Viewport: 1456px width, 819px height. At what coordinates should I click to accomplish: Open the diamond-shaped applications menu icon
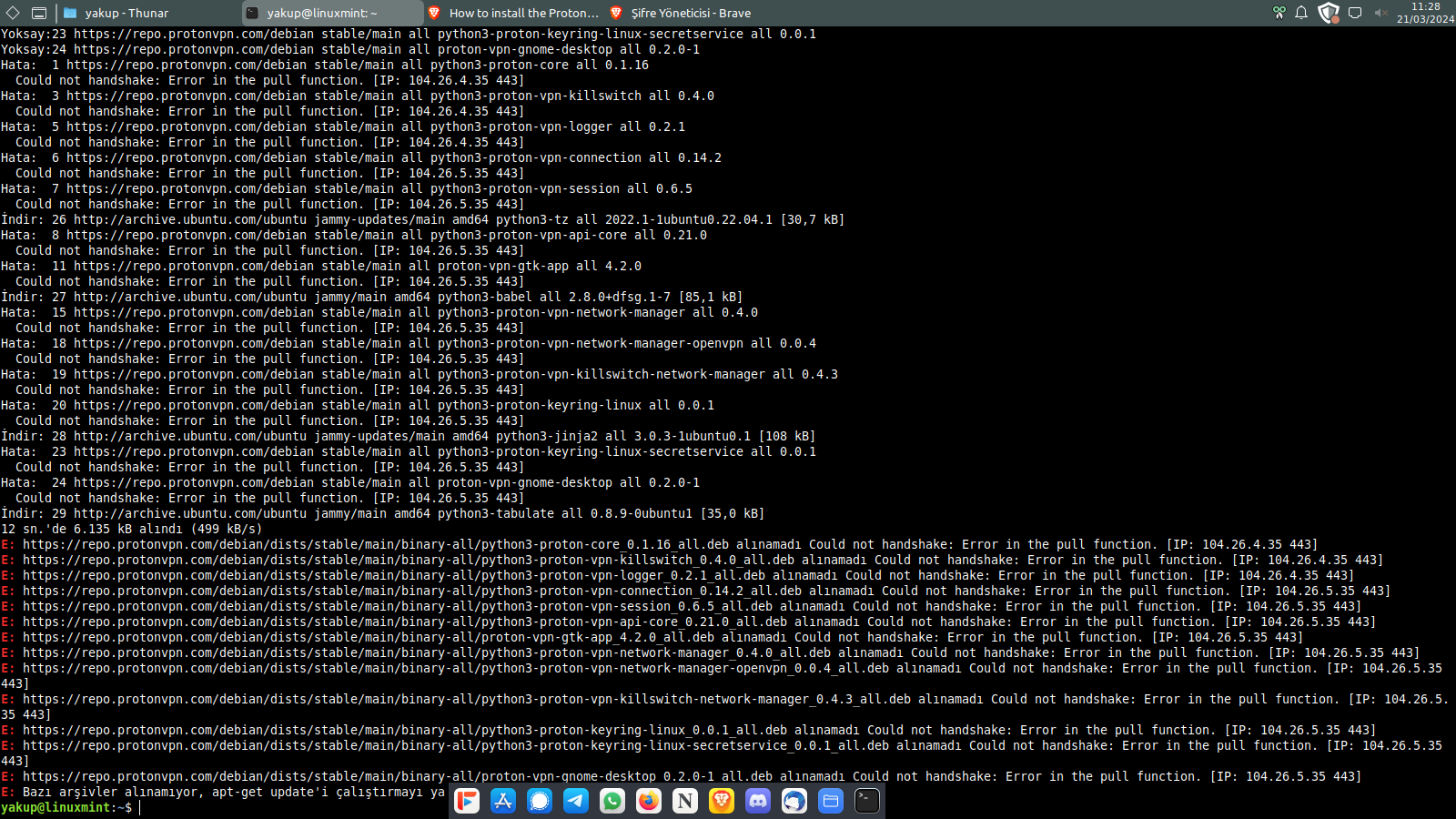click(x=13, y=13)
